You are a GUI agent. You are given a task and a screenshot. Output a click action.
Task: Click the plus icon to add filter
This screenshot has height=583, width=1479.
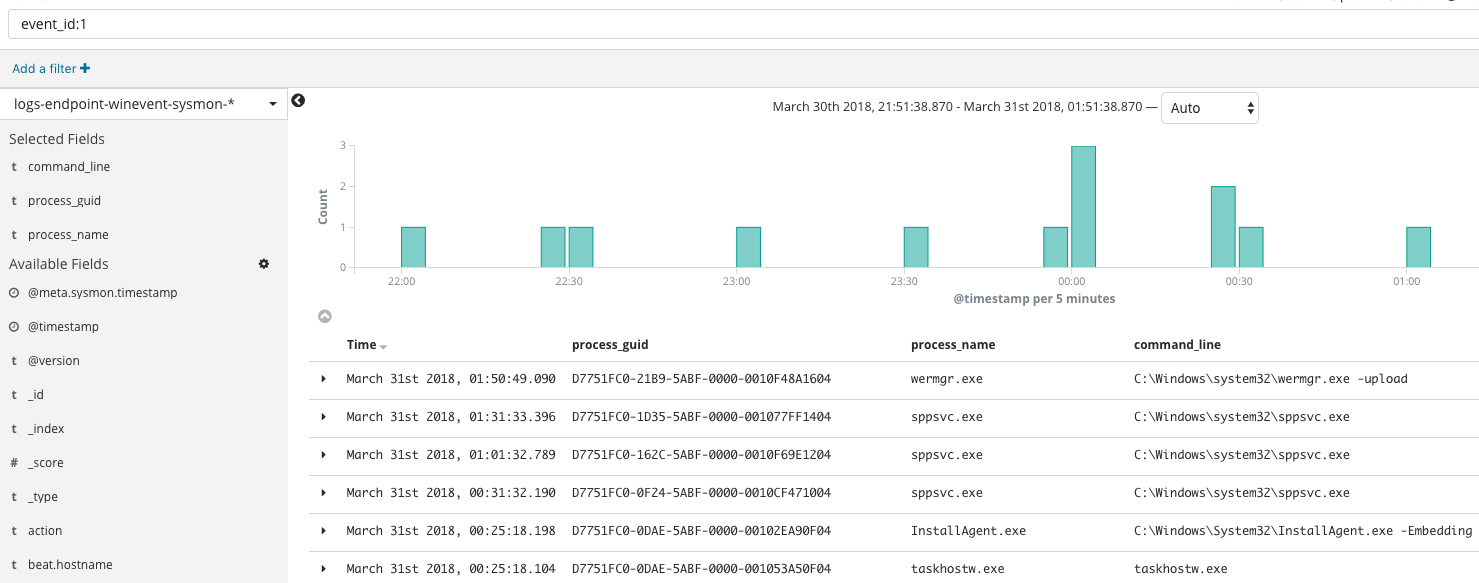pos(85,69)
